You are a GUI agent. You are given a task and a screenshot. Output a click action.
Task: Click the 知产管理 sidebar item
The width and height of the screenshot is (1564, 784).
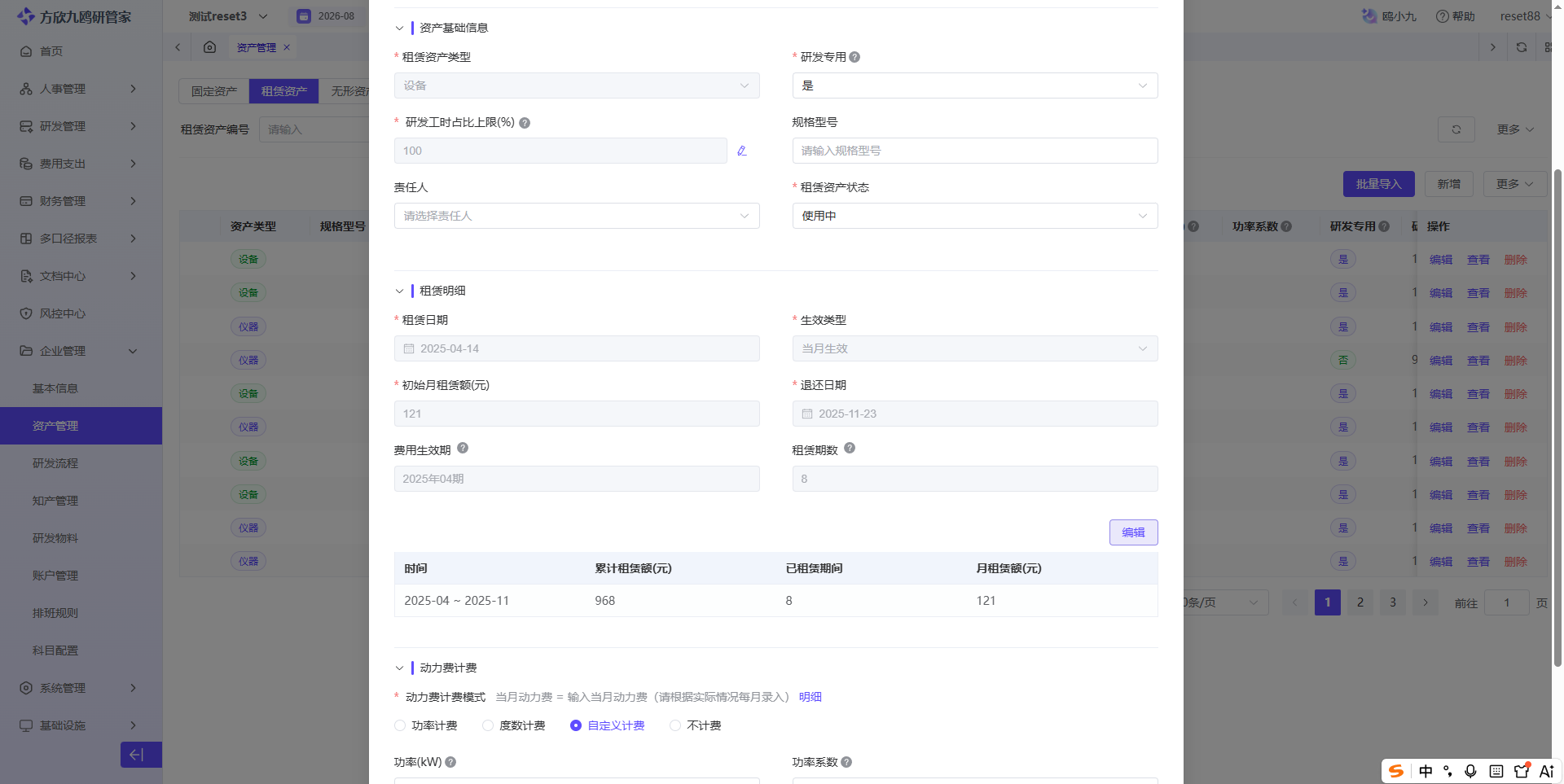click(55, 501)
